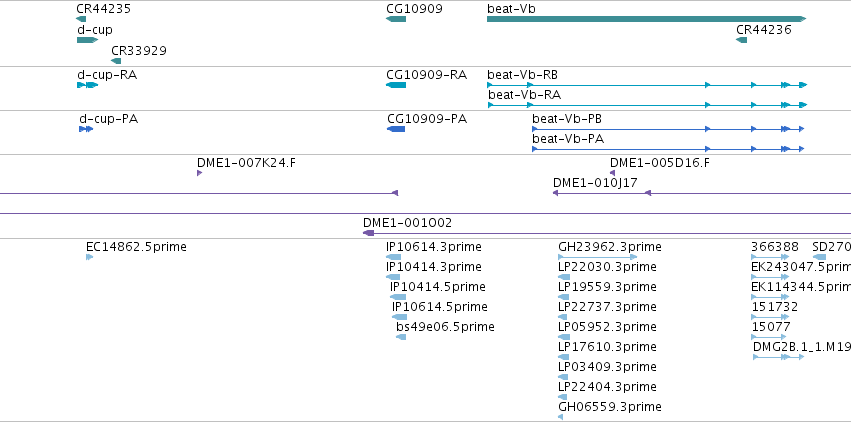The image size is (851, 422).
Task: Select the long beat-Vb gene bar
Action: pos(647,19)
